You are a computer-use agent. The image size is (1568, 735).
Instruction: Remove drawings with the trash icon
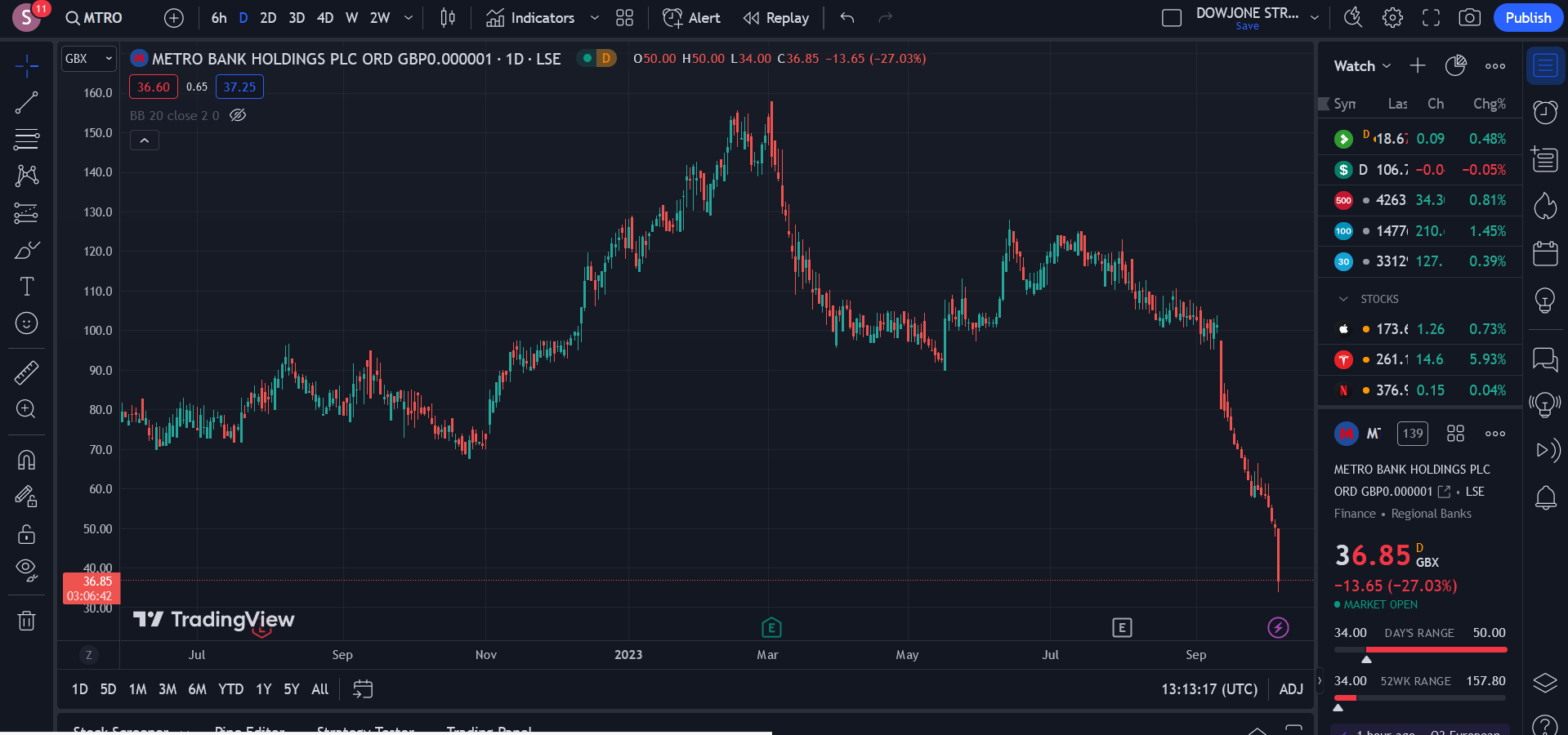click(26, 621)
